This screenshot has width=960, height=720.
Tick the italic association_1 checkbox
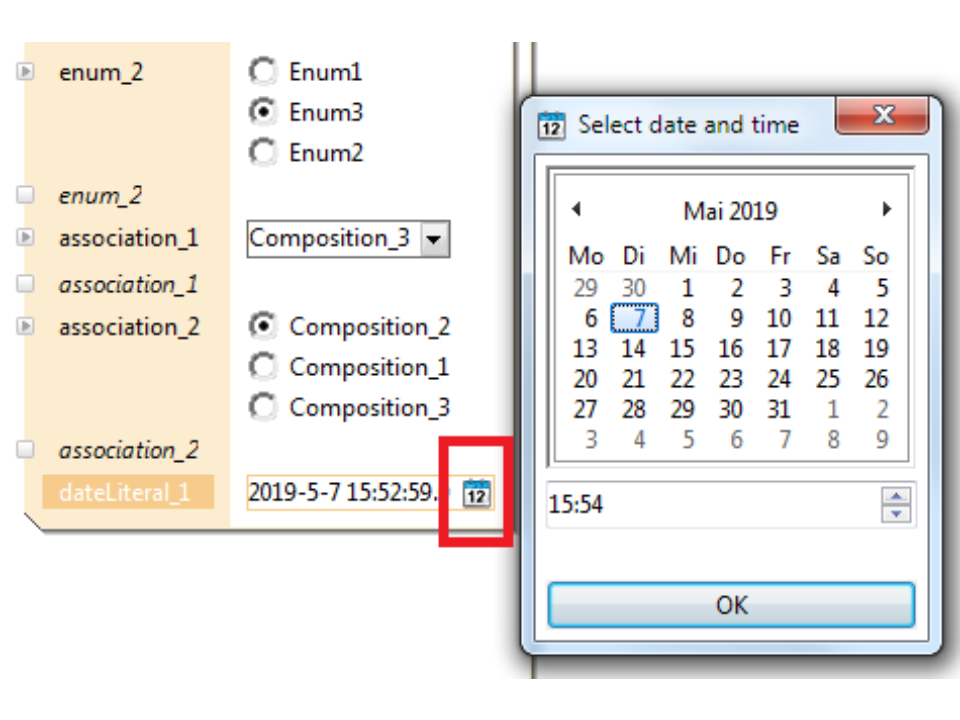click(x=26, y=284)
